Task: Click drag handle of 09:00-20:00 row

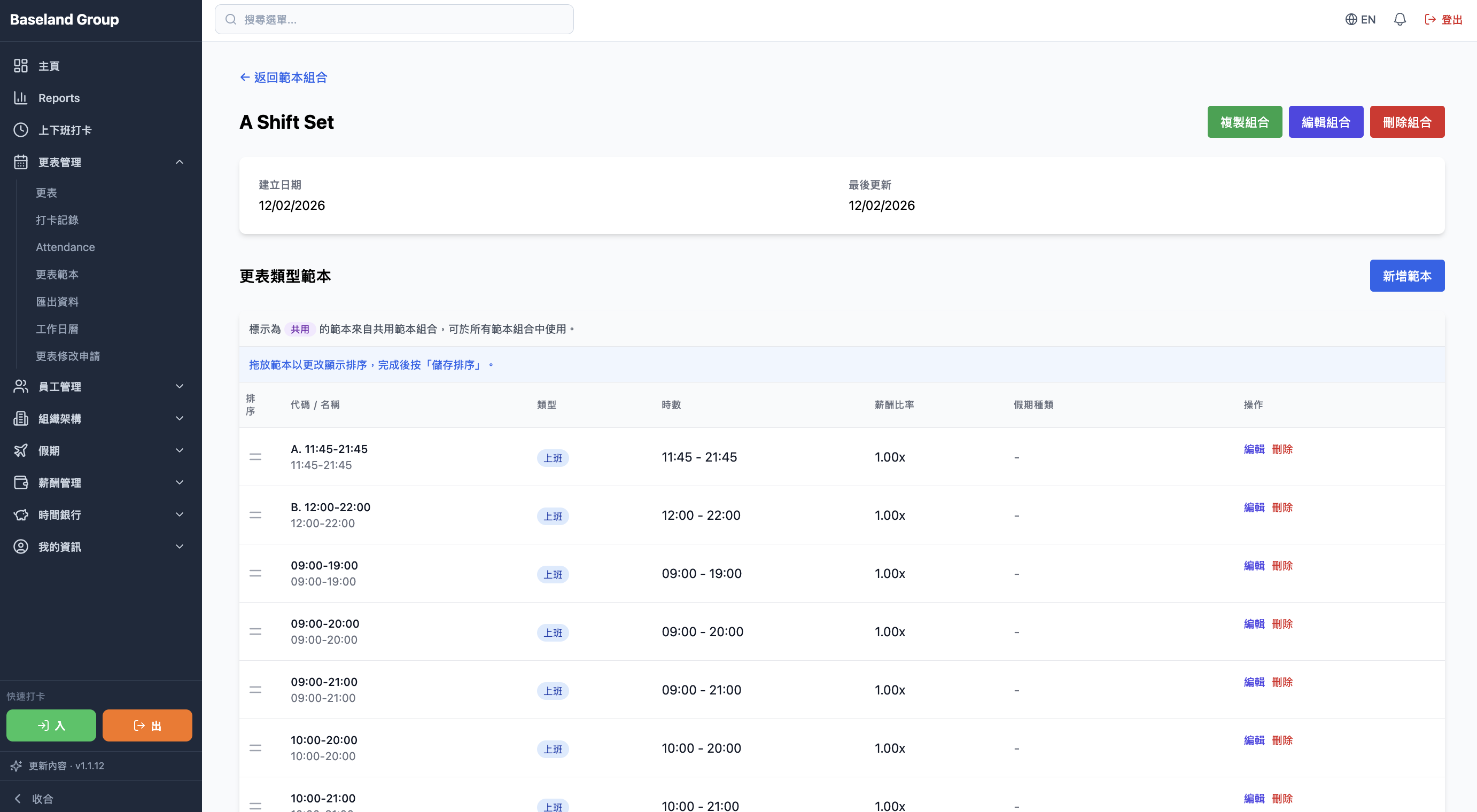Action: (255, 631)
